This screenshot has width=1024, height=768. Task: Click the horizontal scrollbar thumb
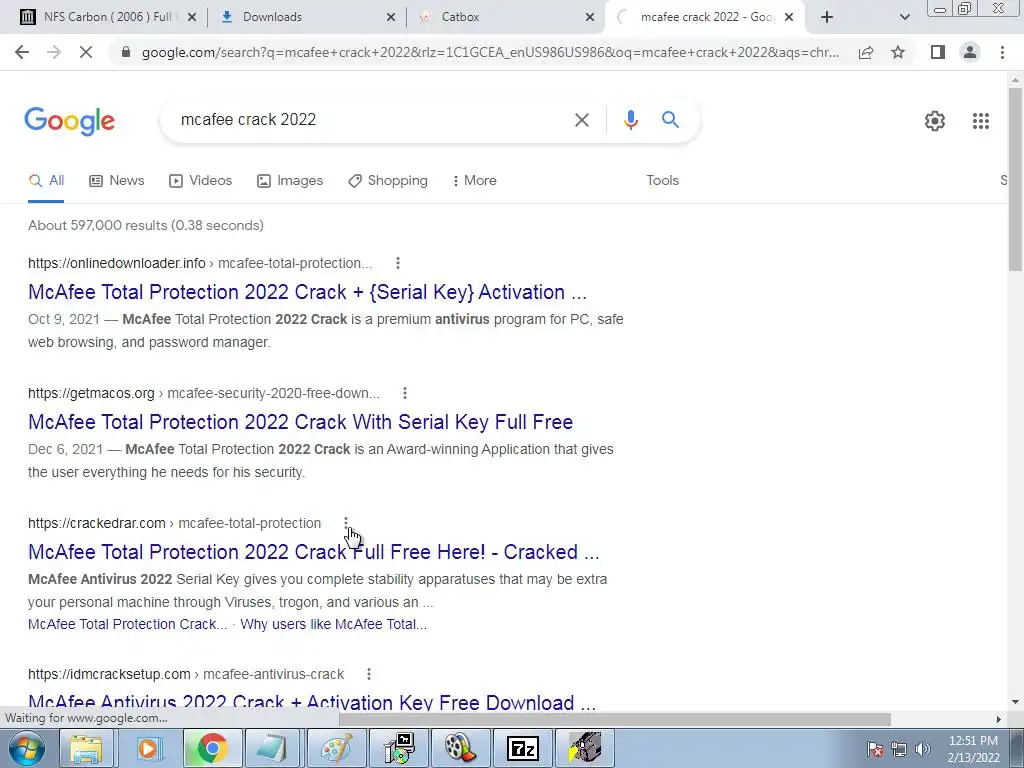(615, 719)
